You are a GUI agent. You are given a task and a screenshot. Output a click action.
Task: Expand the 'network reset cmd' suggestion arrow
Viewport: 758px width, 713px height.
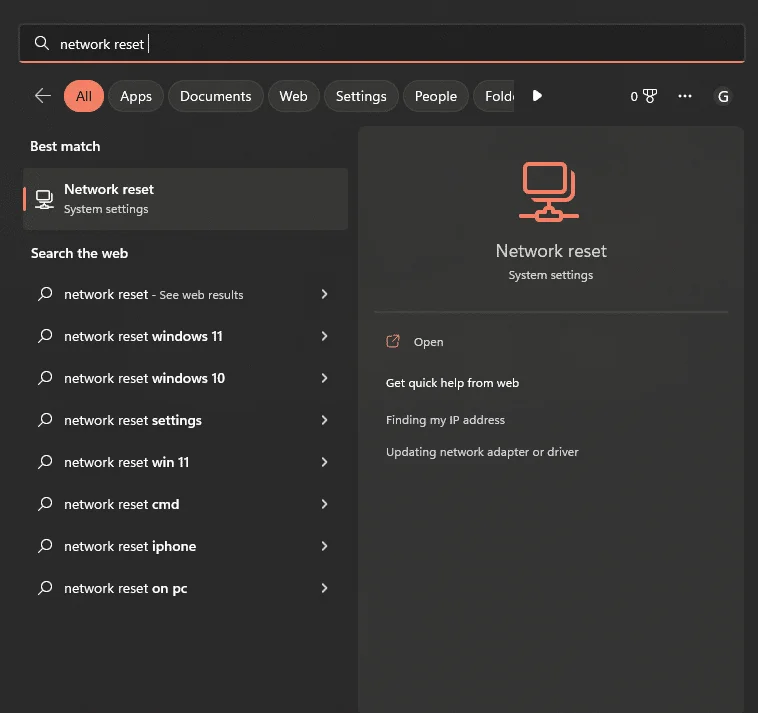[324, 505]
